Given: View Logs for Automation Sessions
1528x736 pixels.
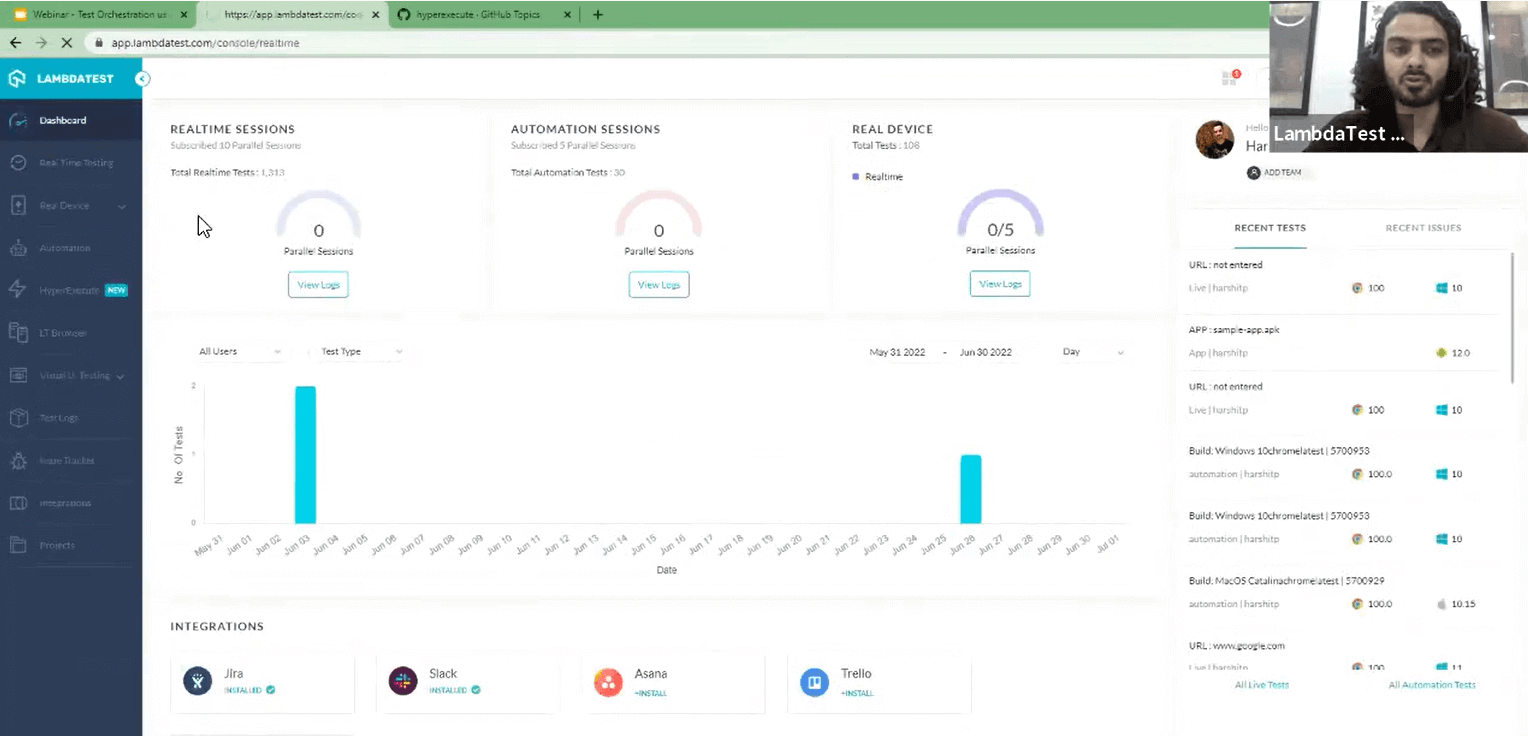Looking at the screenshot, I should pyautogui.click(x=658, y=284).
